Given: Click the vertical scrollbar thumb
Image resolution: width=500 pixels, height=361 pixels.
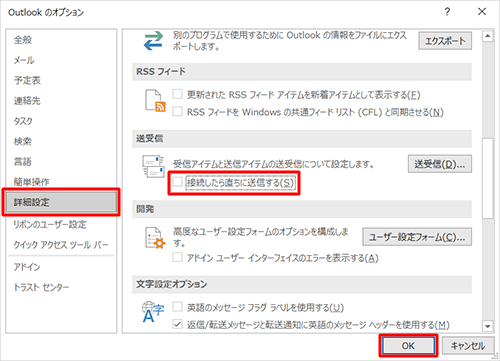Looking at the screenshot, I should click(x=488, y=178).
